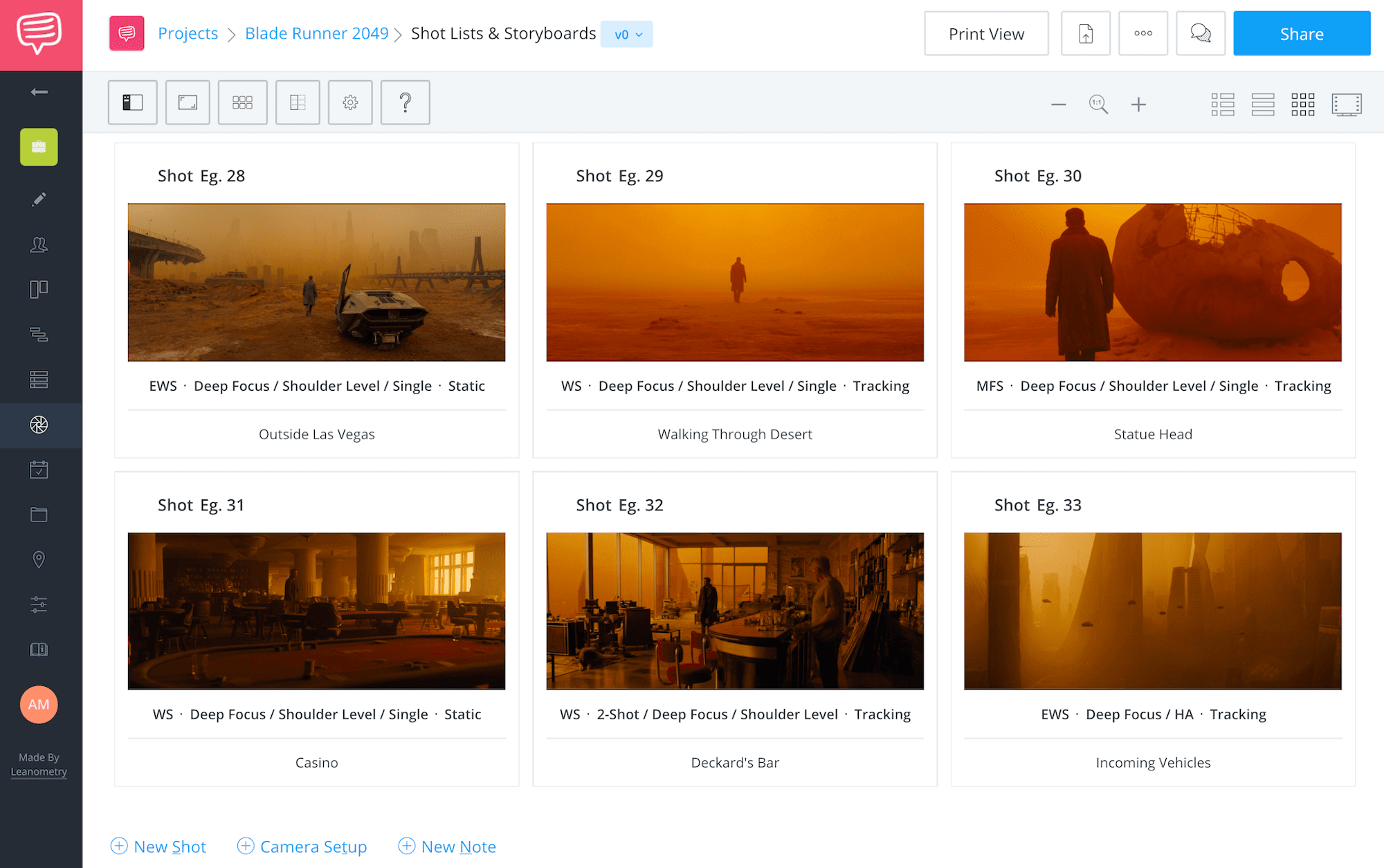This screenshot has width=1384, height=868.
Task: Click the 'Incoming Vehicles' description
Action: (1153, 763)
